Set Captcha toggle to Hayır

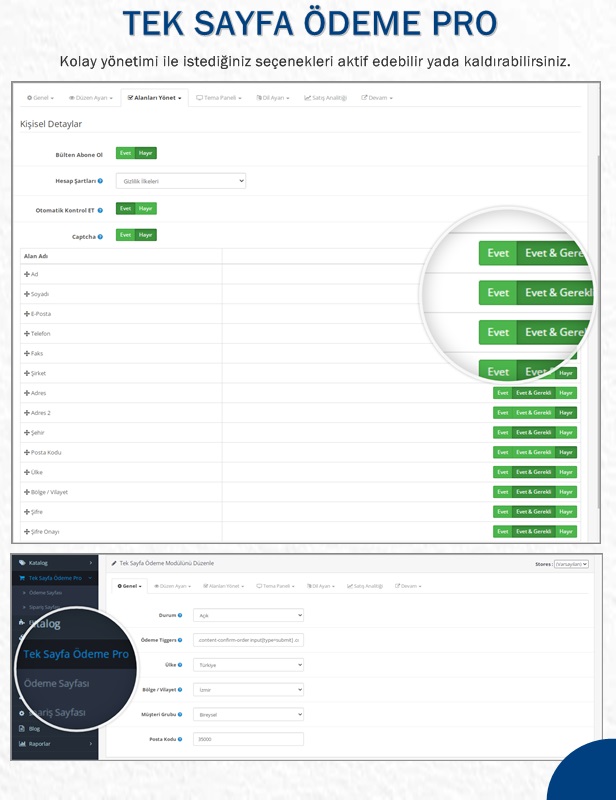point(145,235)
